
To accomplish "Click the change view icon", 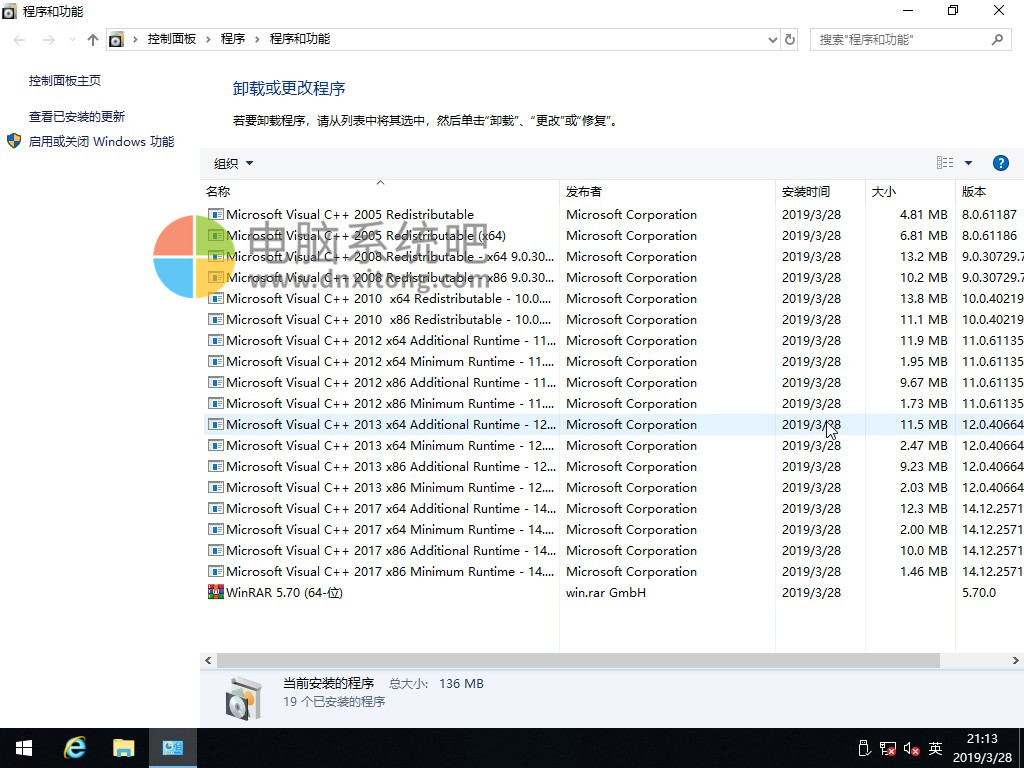I will tap(945, 163).
